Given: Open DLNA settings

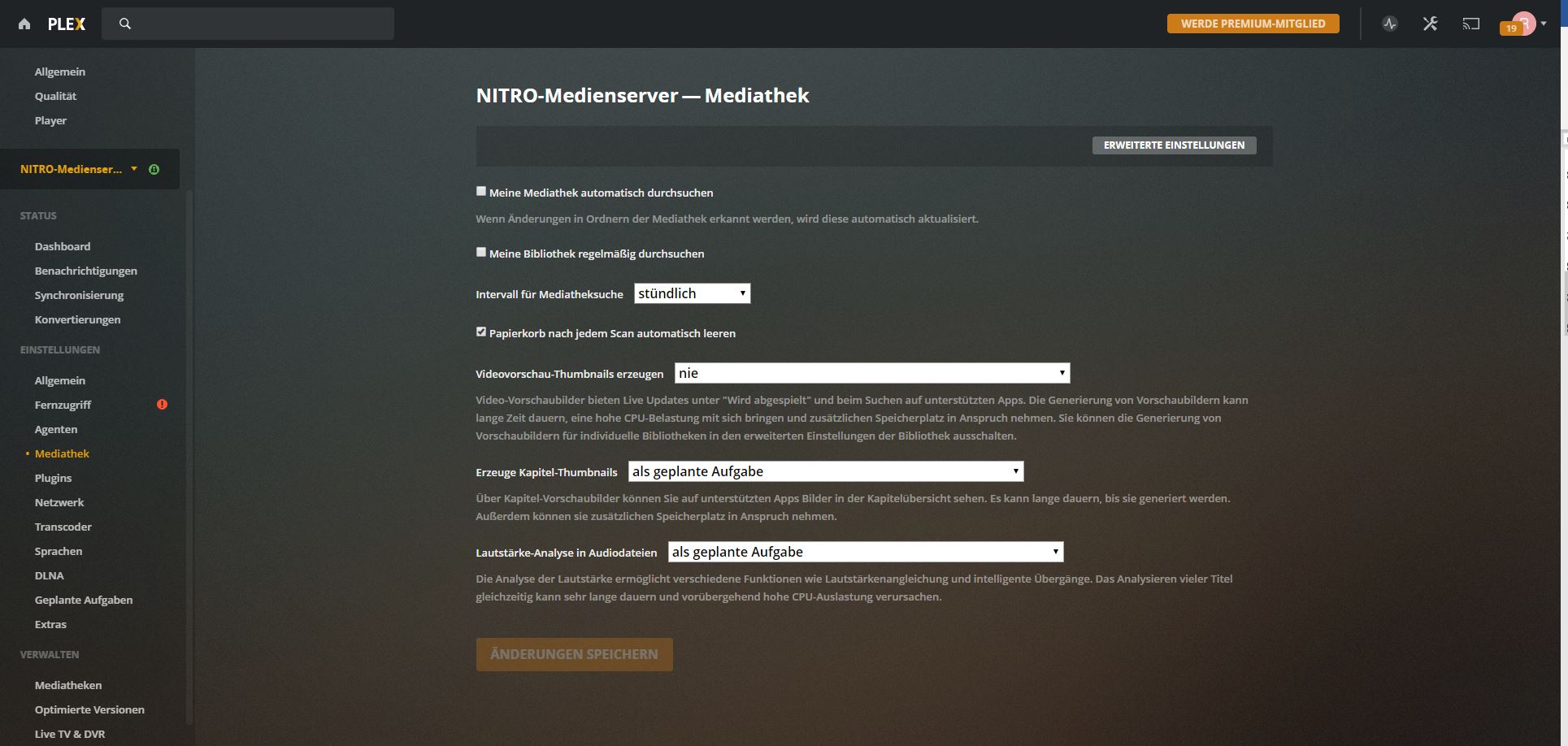Looking at the screenshot, I should (50, 575).
